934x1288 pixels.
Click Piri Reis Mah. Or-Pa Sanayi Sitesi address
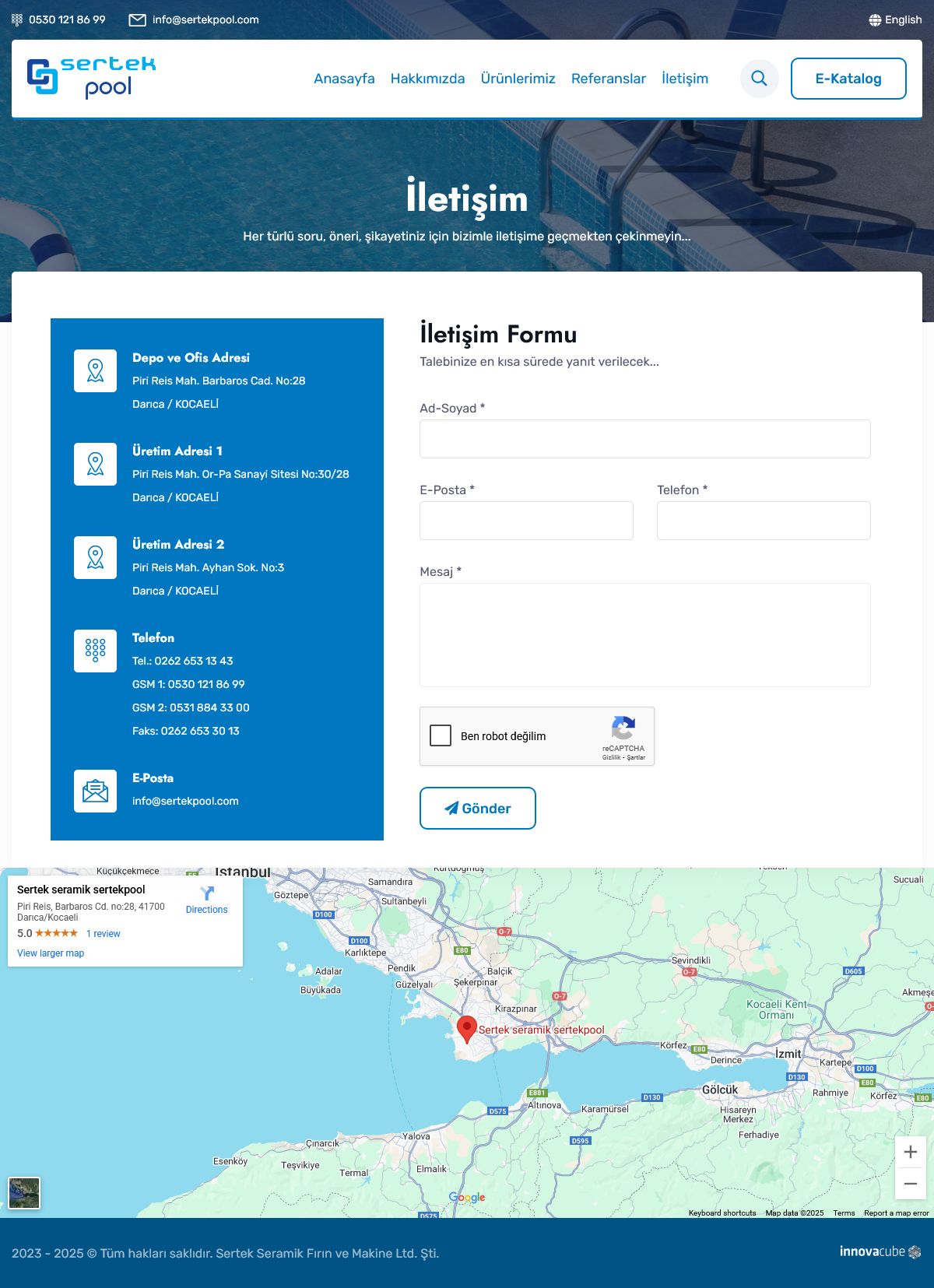241,474
